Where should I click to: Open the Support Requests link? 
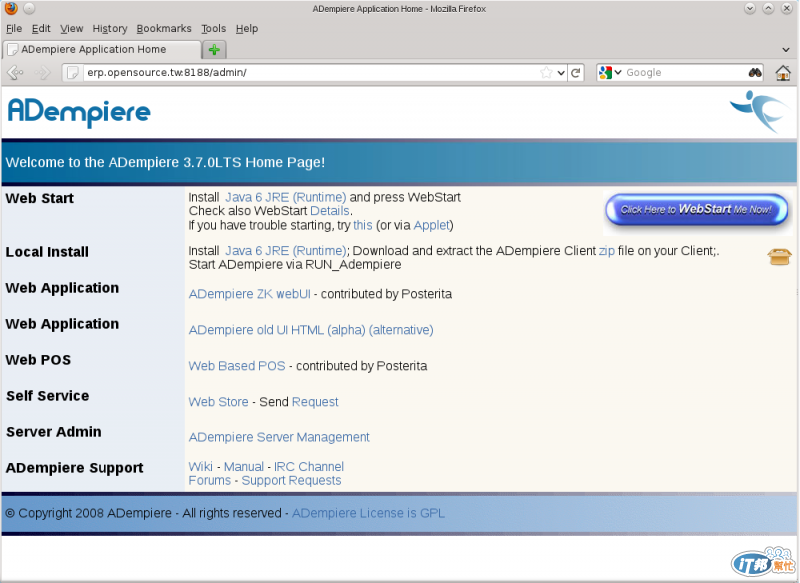click(x=291, y=480)
